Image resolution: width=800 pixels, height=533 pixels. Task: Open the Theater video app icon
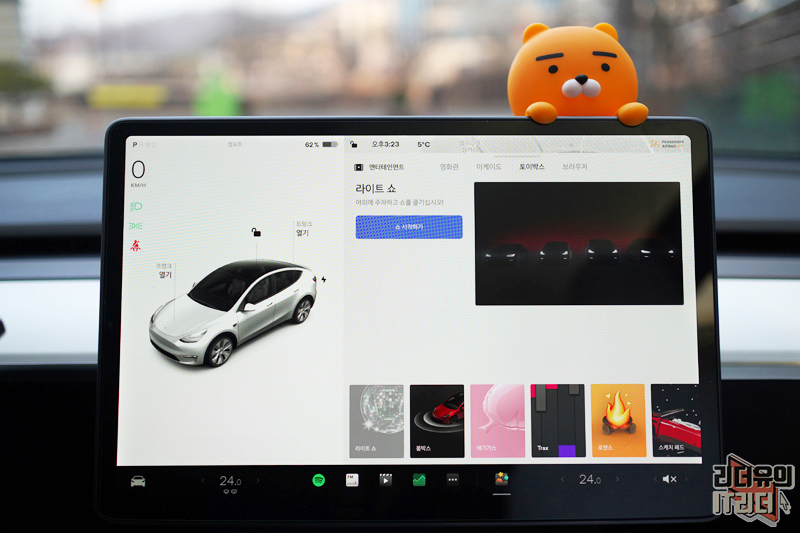pos(386,479)
